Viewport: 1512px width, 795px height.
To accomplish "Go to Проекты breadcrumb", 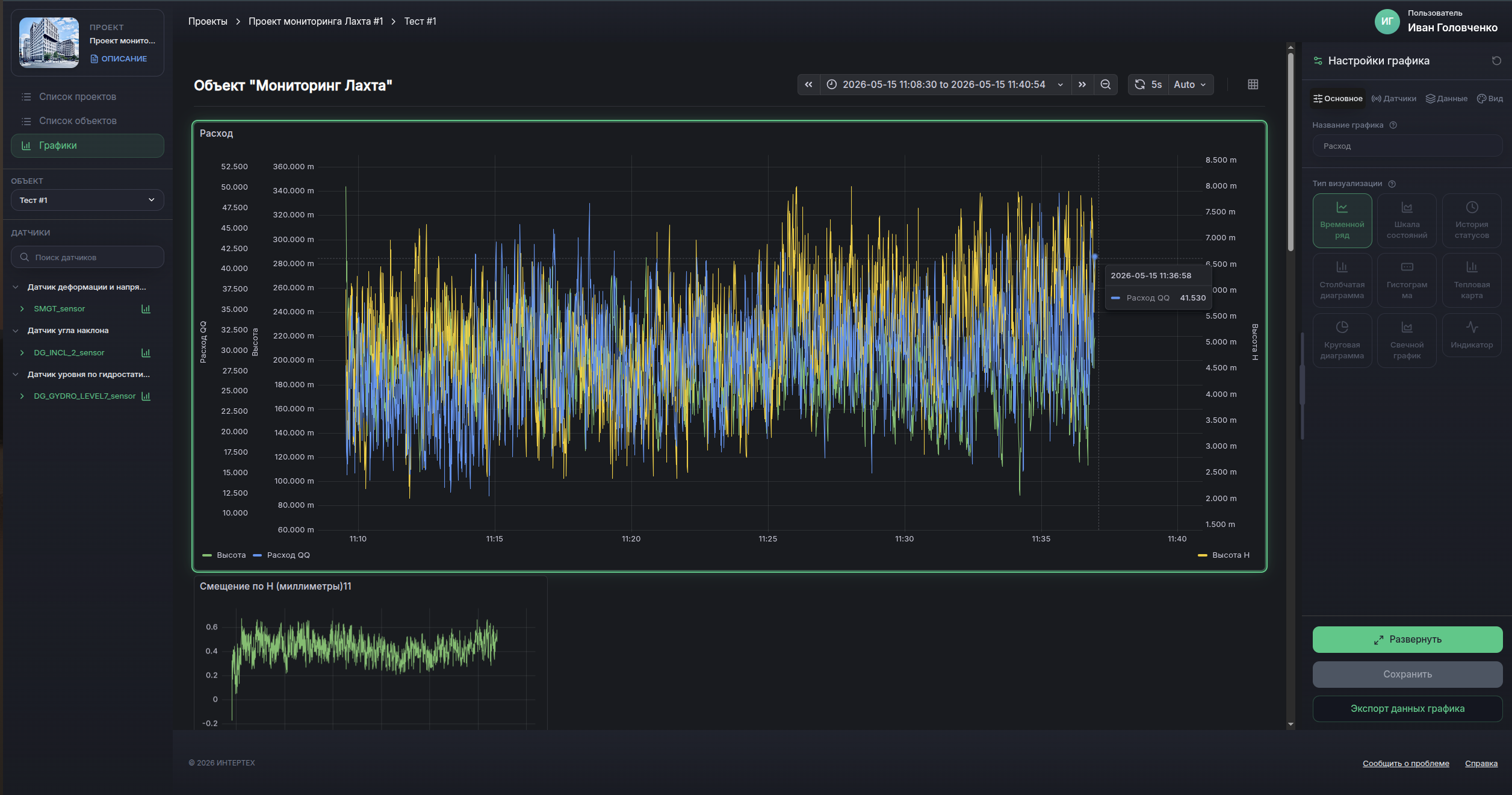I will (208, 22).
